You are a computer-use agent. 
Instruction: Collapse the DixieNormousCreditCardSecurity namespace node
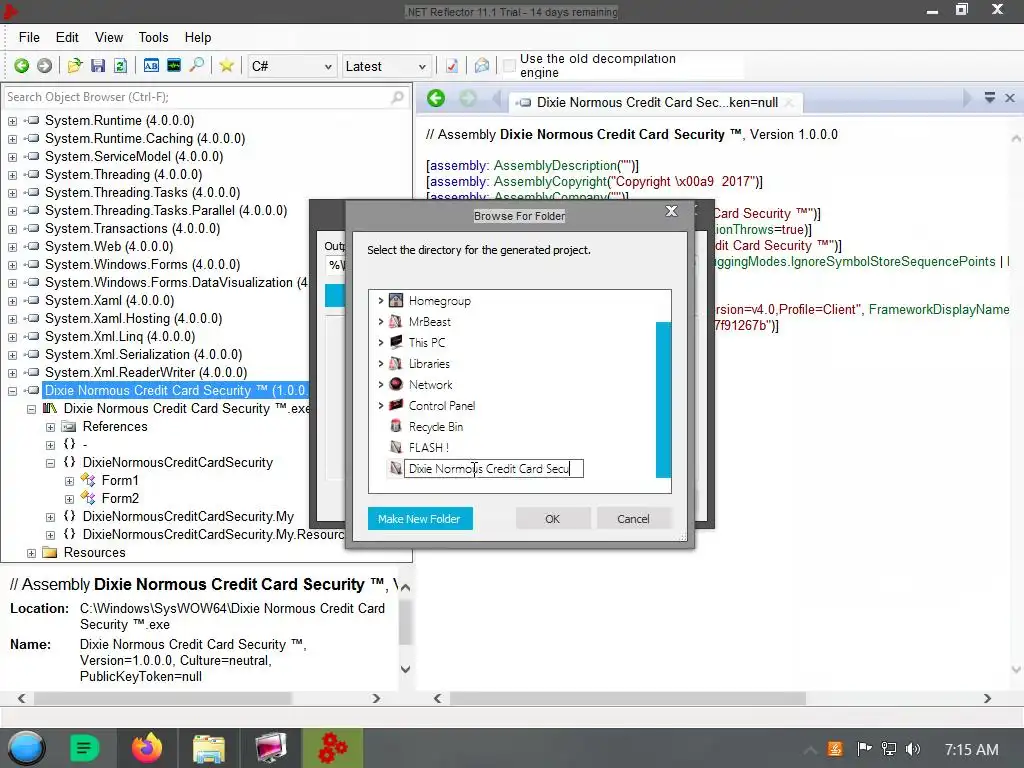pos(50,463)
